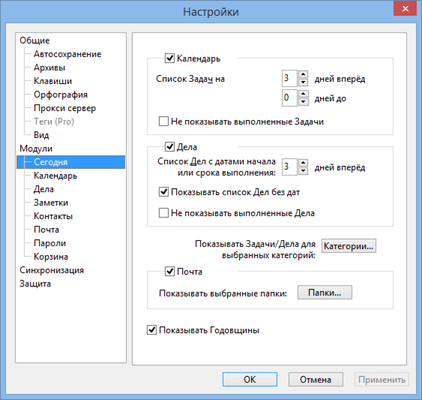
Task: Increase tasks days-ahead spinner up arrow
Action: click(303, 74)
